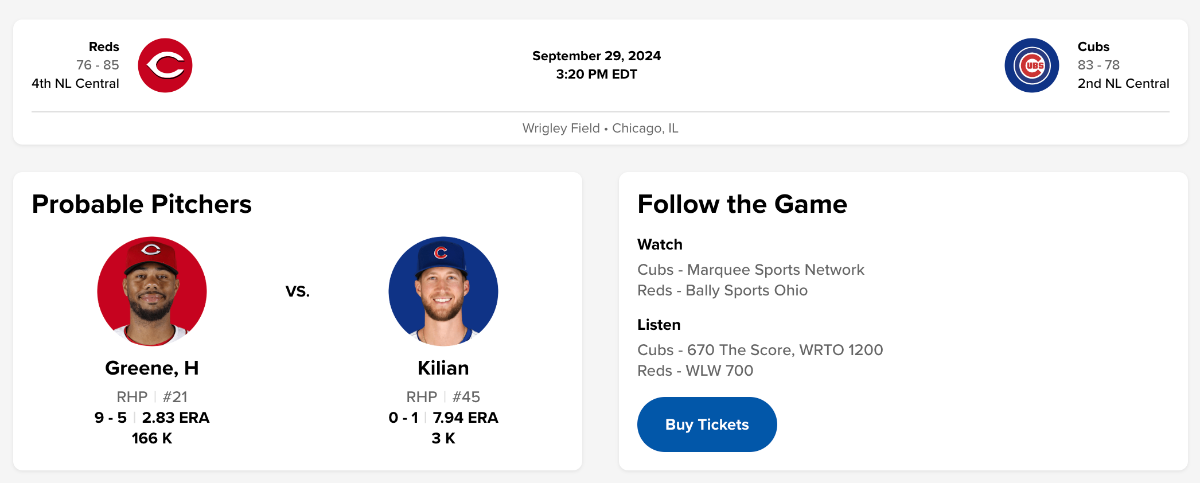1200x483 pixels.
Task: Click Reds WLW 700 radio listing
Action: point(695,371)
